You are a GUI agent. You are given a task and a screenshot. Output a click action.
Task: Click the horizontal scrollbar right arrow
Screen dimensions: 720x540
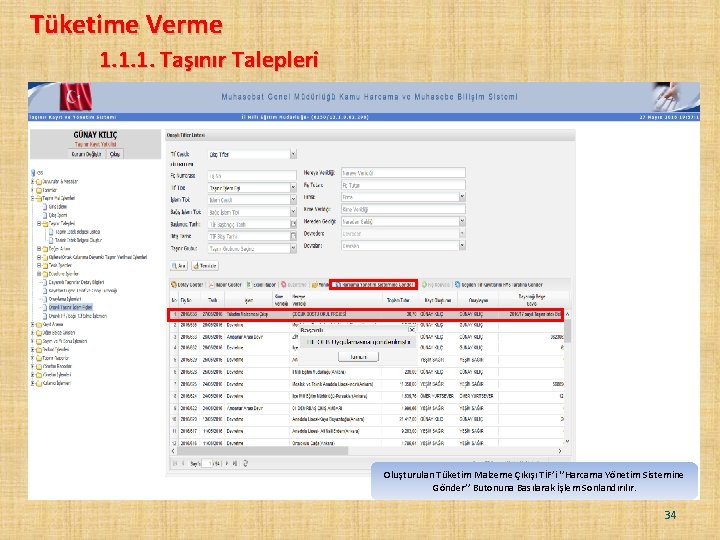560,451
